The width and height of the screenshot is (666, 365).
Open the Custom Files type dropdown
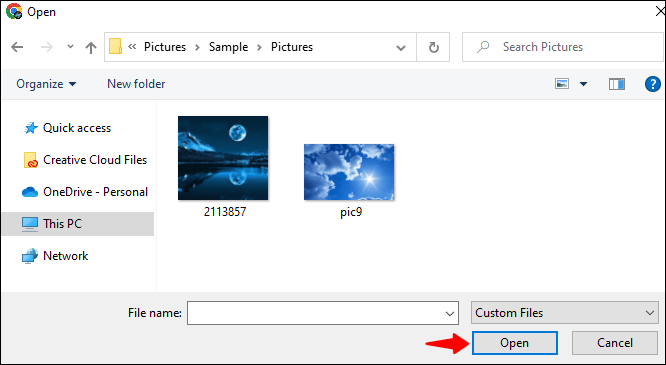(x=564, y=313)
